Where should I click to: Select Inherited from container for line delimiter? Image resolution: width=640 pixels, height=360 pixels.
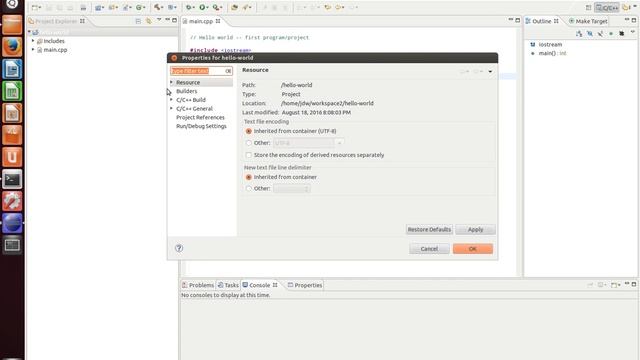coord(249,177)
